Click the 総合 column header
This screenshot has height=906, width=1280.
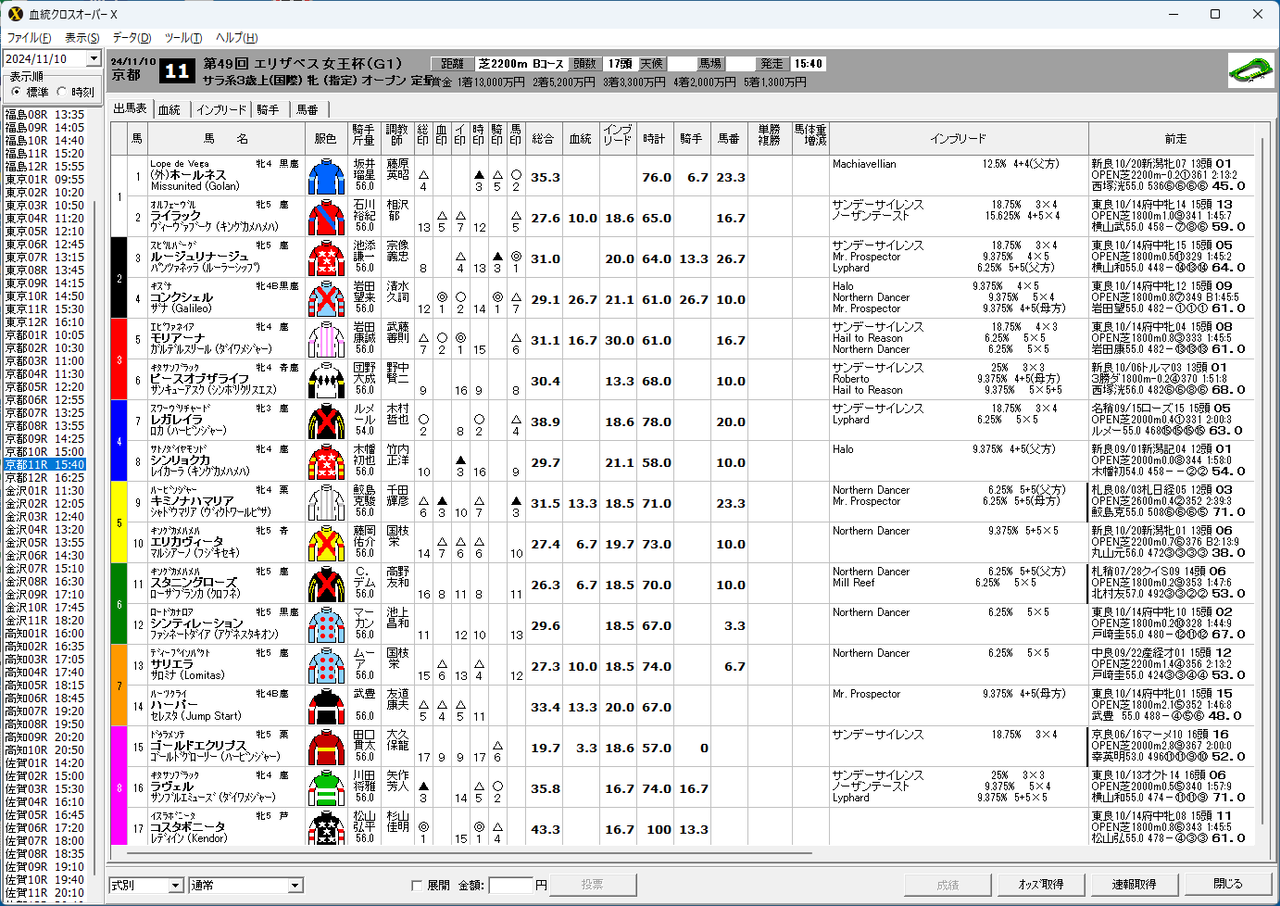pos(544,139)
